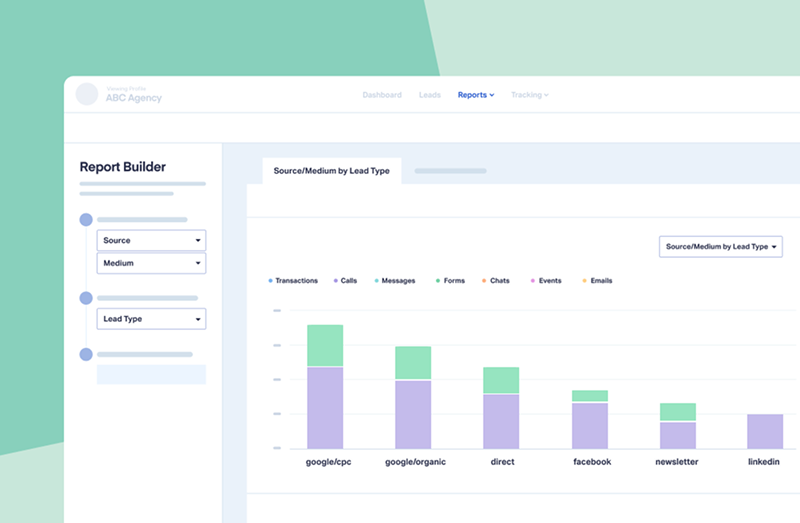The width and height of the screenshot is (800, 523).
Task: Click the linkedin axis label
Action: [764, 462]
